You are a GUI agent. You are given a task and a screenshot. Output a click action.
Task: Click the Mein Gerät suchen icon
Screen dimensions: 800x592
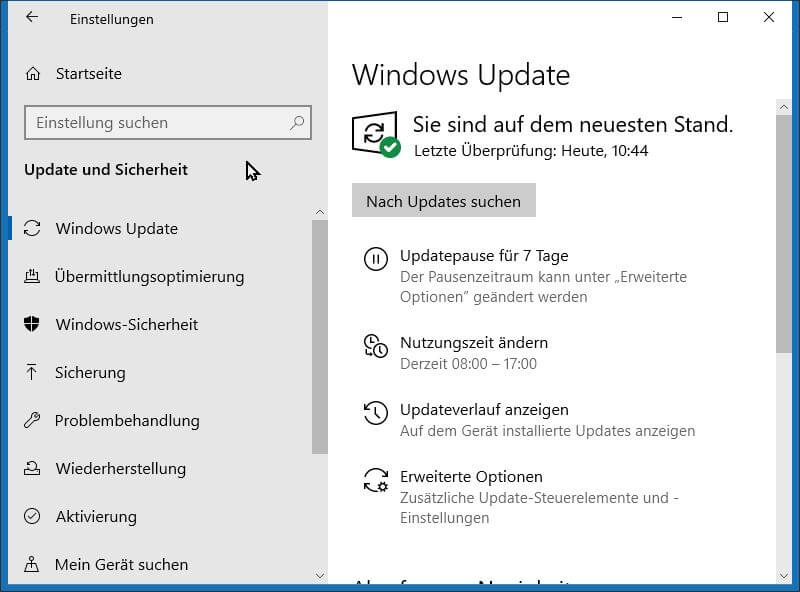(32, 564)
